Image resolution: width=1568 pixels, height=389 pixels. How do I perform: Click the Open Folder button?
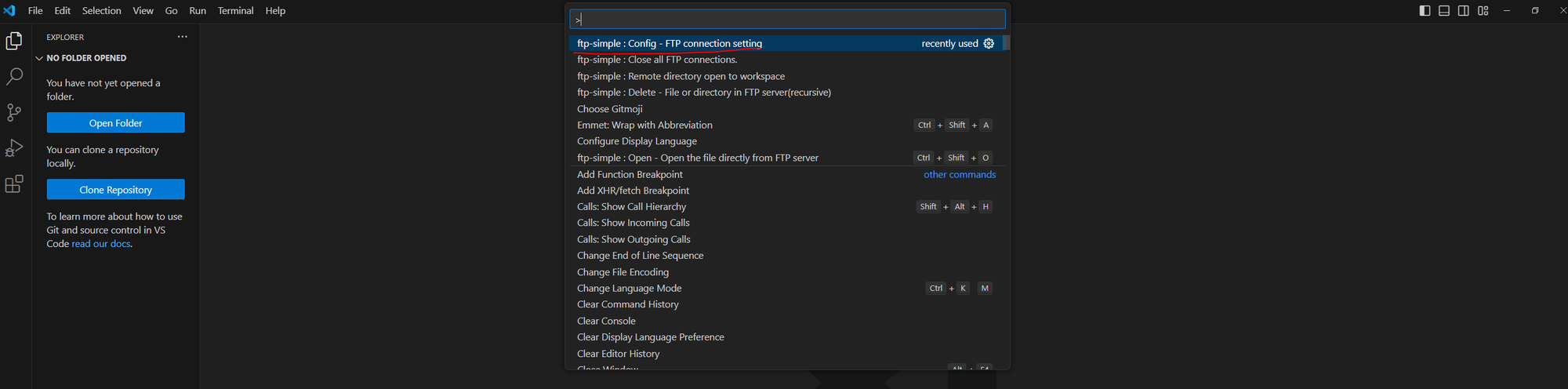click(116, 123)
